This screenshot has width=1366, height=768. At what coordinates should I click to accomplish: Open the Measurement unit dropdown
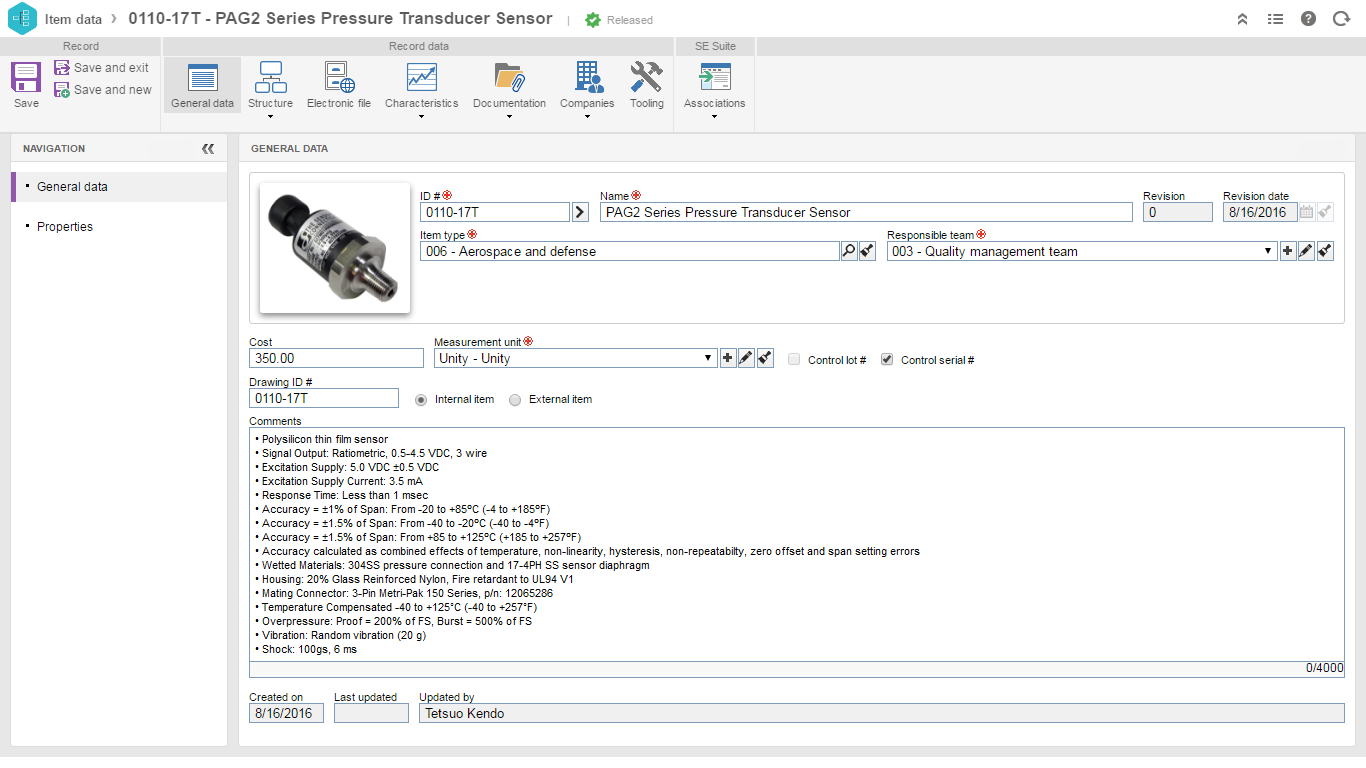pyautogui.click(x=575, y=358)
